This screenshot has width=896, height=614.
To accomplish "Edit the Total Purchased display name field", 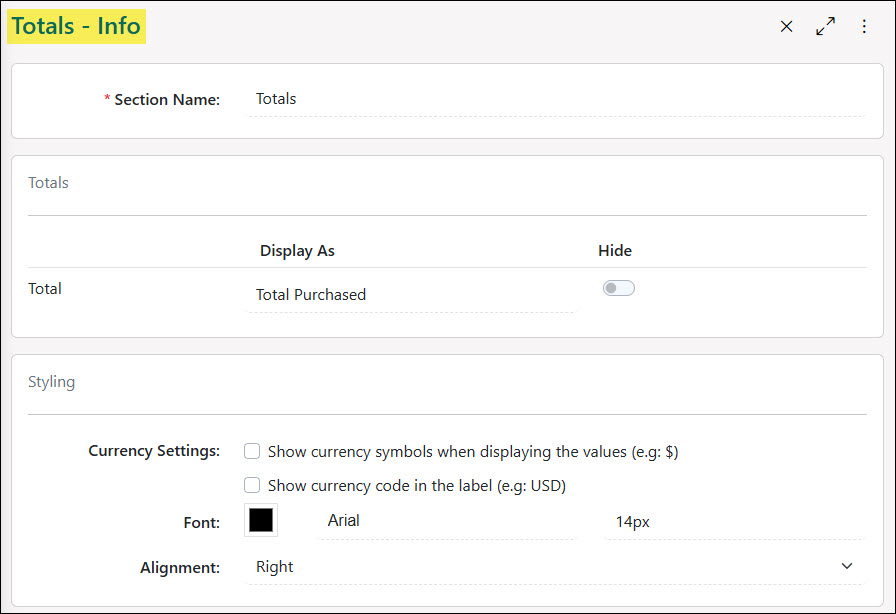I will click(411, 295).
